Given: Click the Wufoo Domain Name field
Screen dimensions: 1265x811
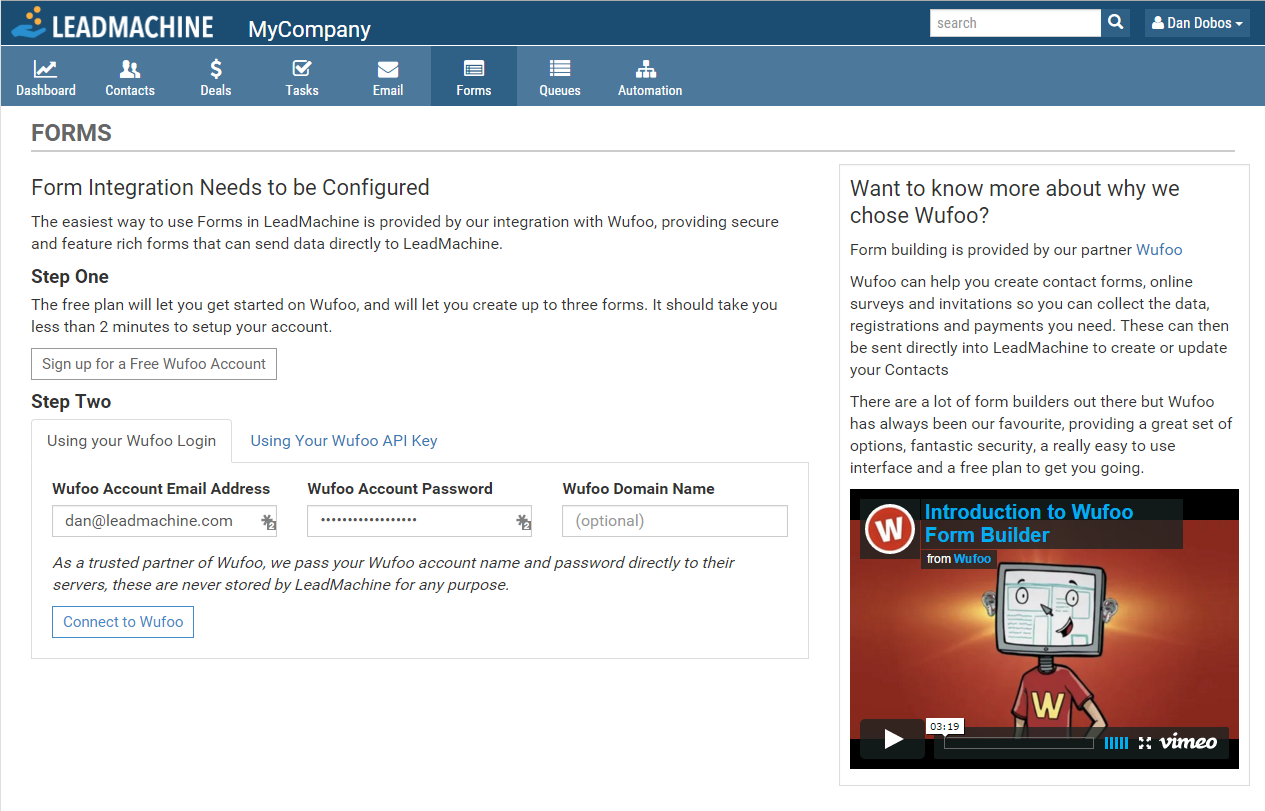Looking at the screenshot, I should tap(675, 521).
